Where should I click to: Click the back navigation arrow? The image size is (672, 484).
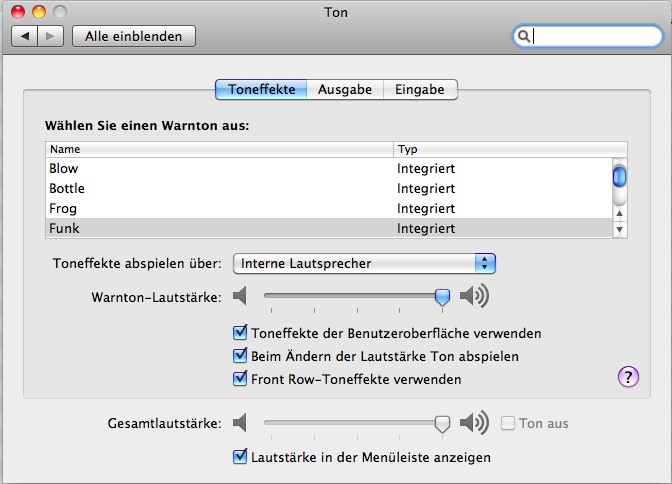pyautogui.click(x=25, y=36)
